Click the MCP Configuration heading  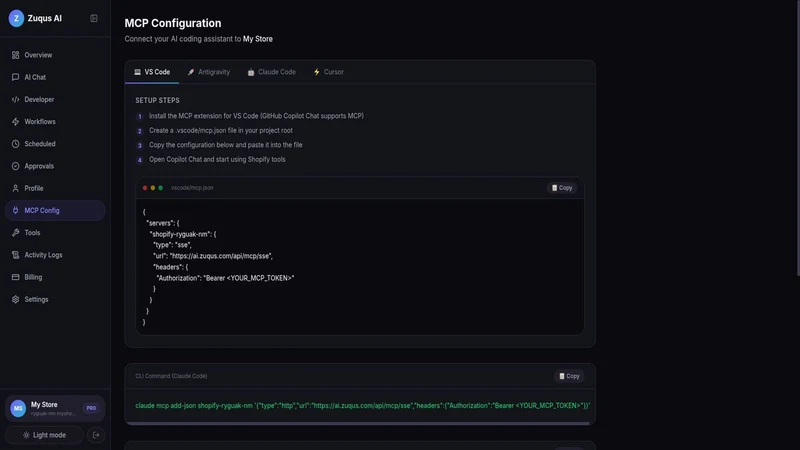(x=173, y=23)
